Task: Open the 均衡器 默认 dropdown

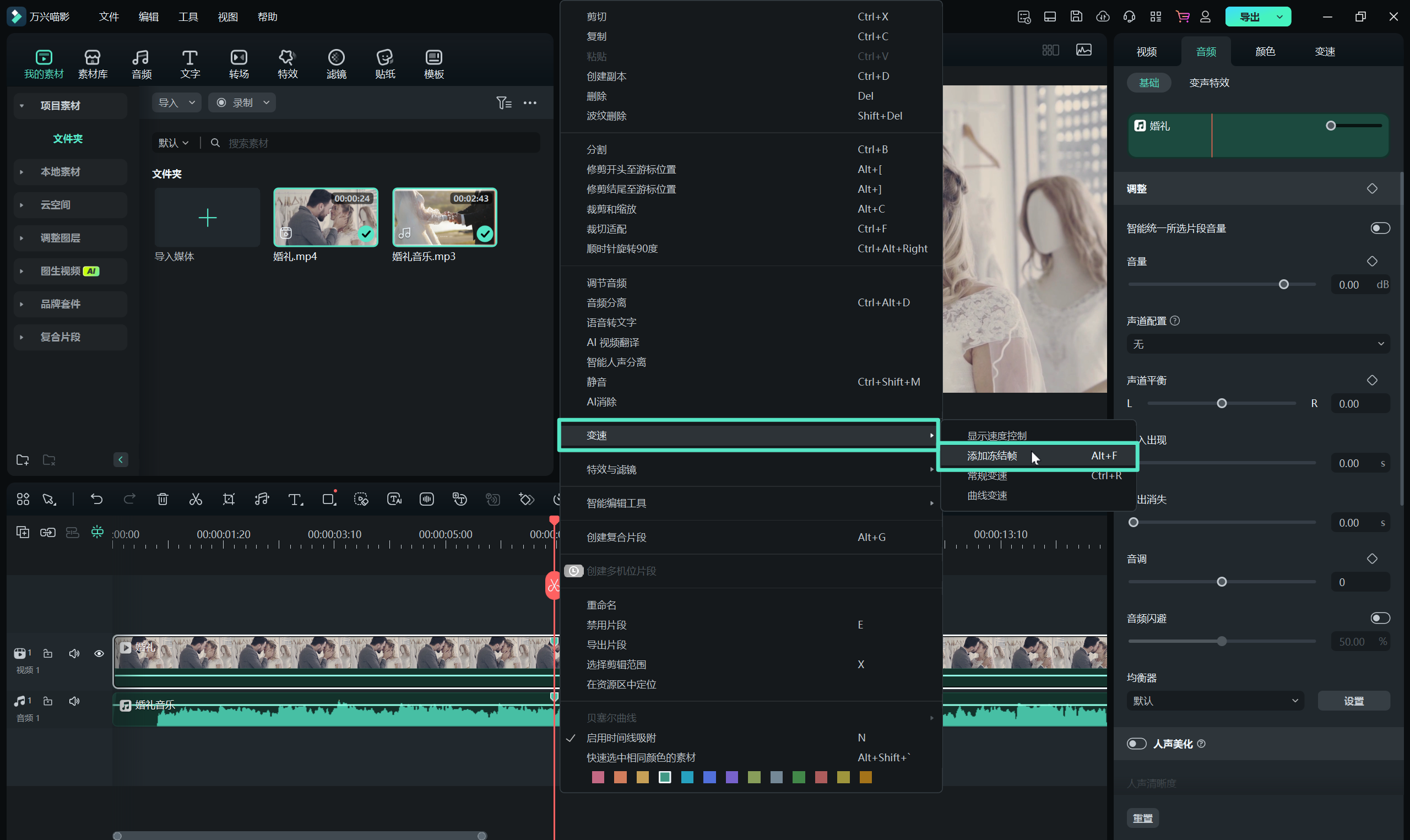Action: tap(1215, 701)
